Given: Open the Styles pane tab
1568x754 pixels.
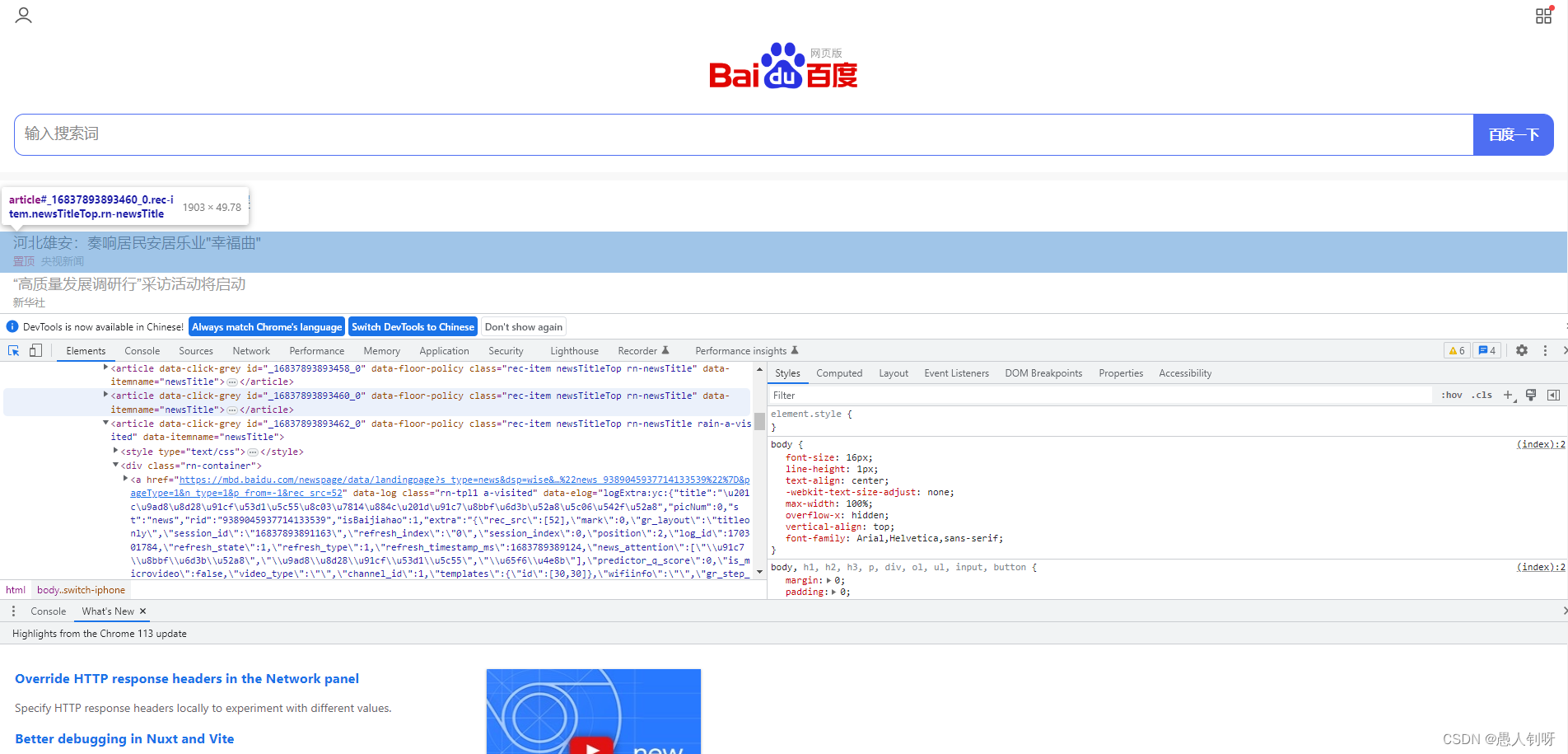Looking at the screenshot, I should click(787, 373).
